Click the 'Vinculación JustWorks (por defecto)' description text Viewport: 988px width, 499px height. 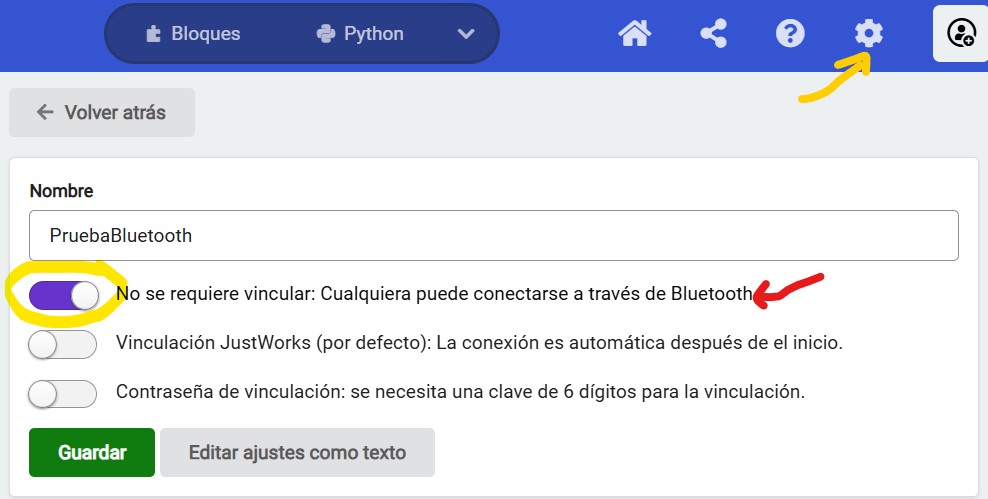point(479,343)
